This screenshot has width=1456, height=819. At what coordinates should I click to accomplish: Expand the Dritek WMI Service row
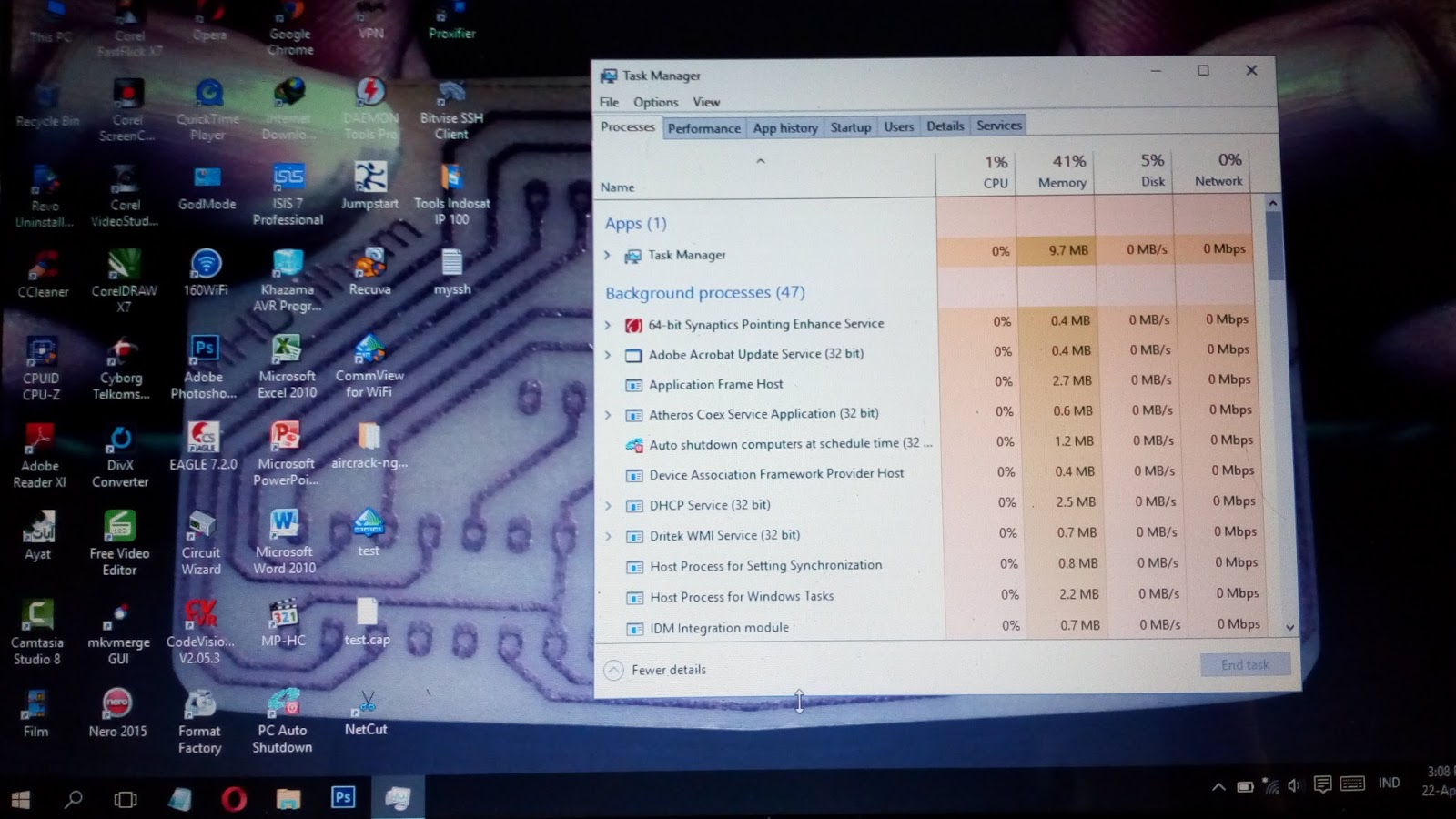coord(608,536)
